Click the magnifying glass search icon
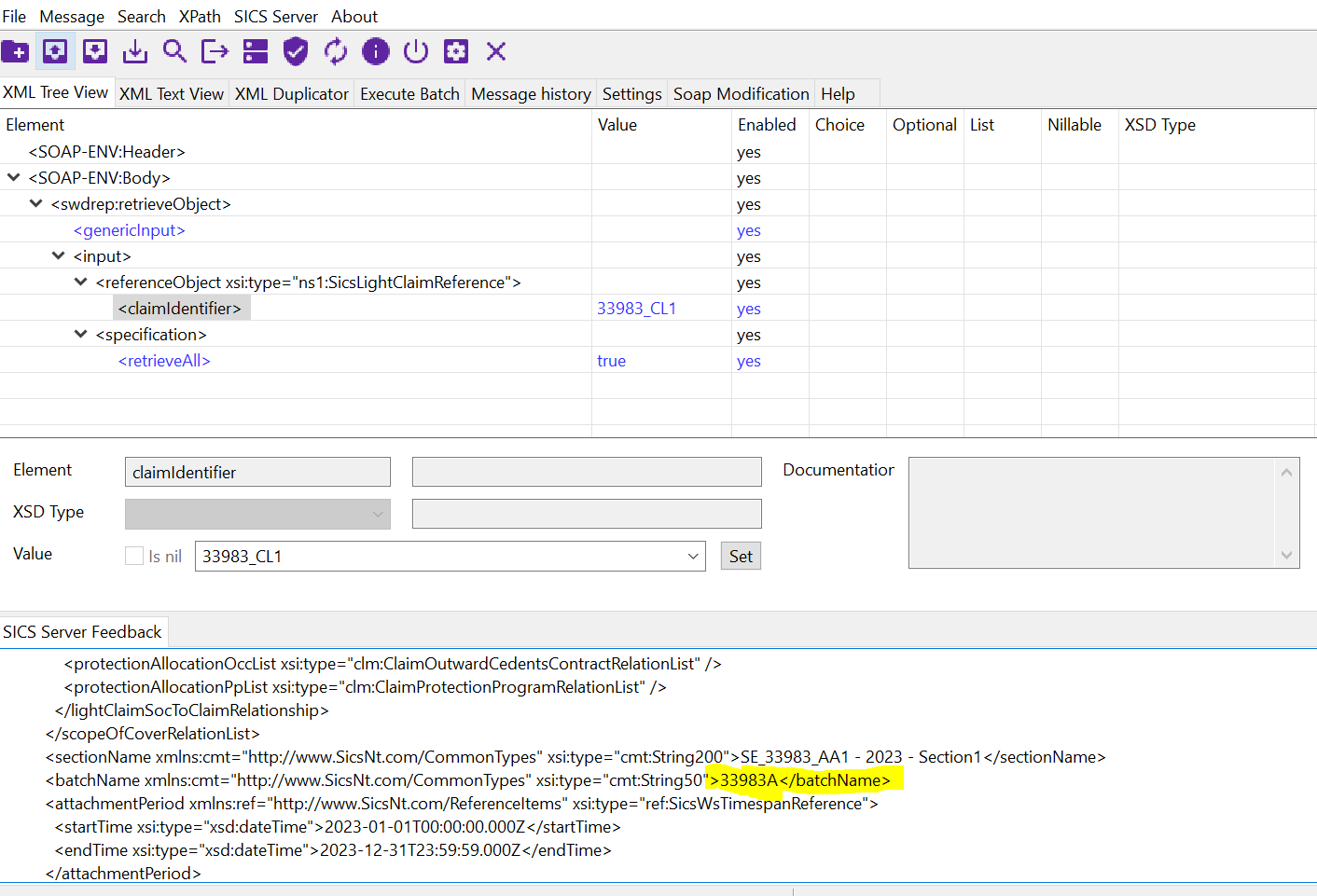Viewport: 1317px width, 896px height. coord(174,51)
